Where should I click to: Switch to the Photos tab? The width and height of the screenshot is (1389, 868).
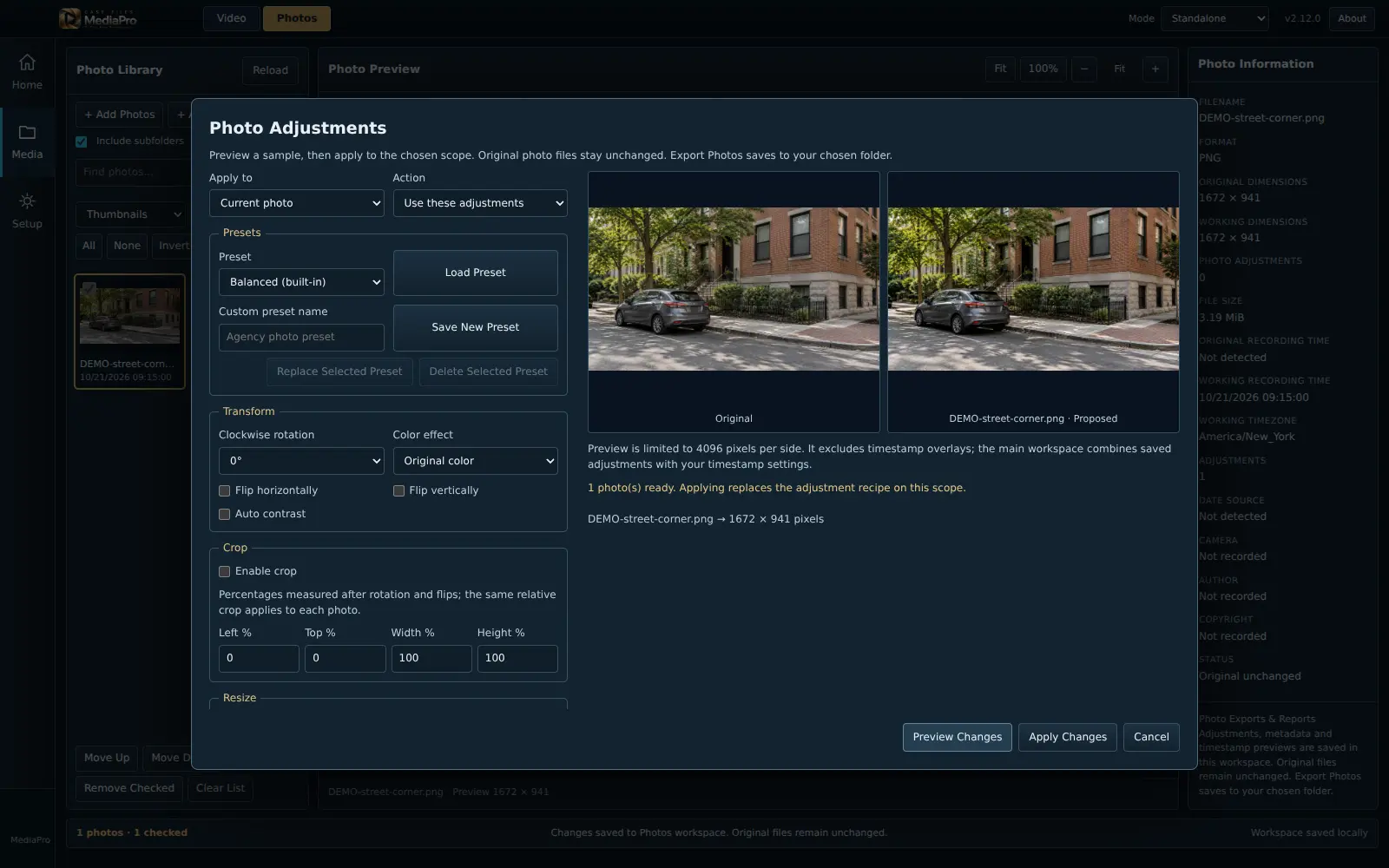[x=297, y=18]
